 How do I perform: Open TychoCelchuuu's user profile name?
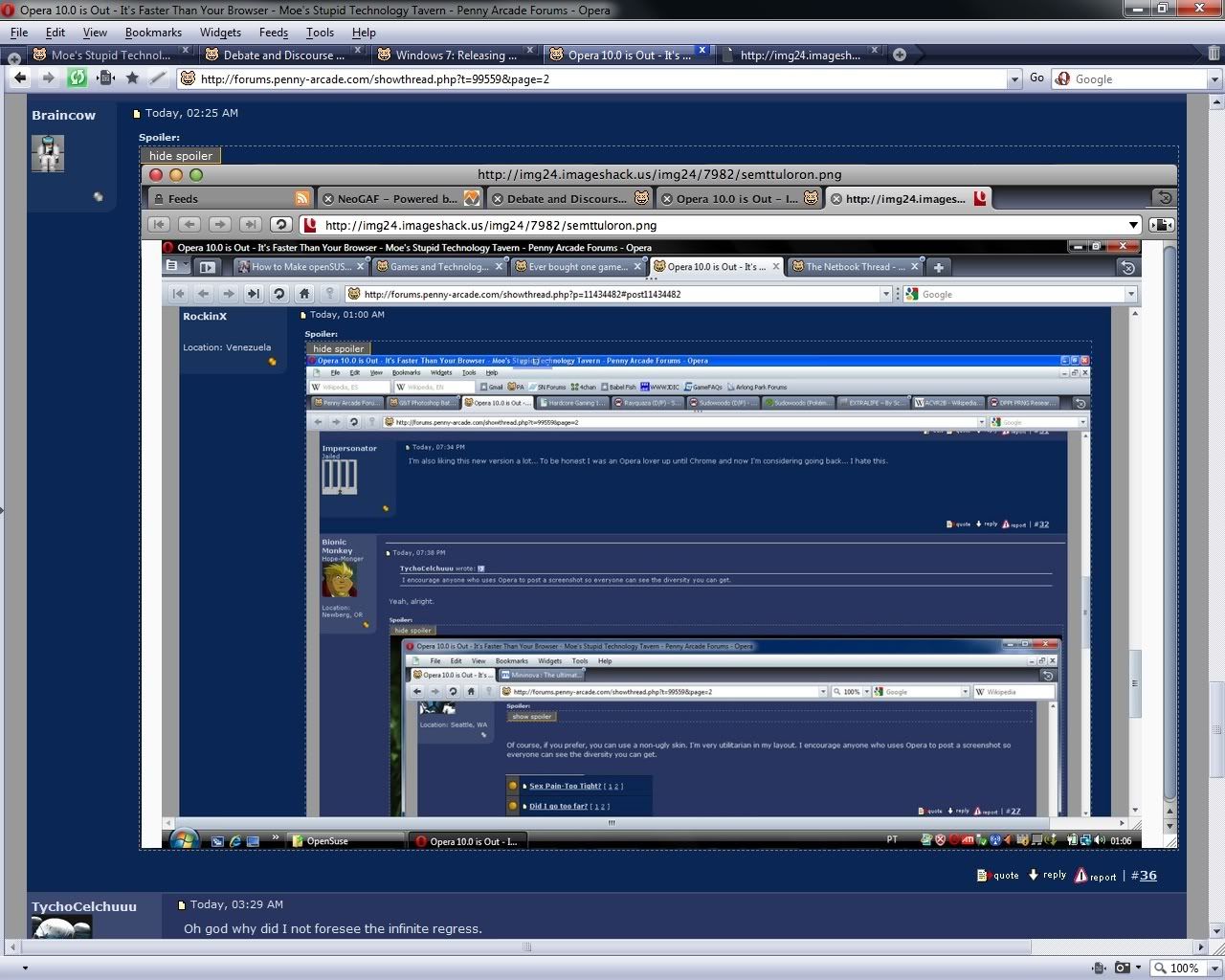point(84,906)
